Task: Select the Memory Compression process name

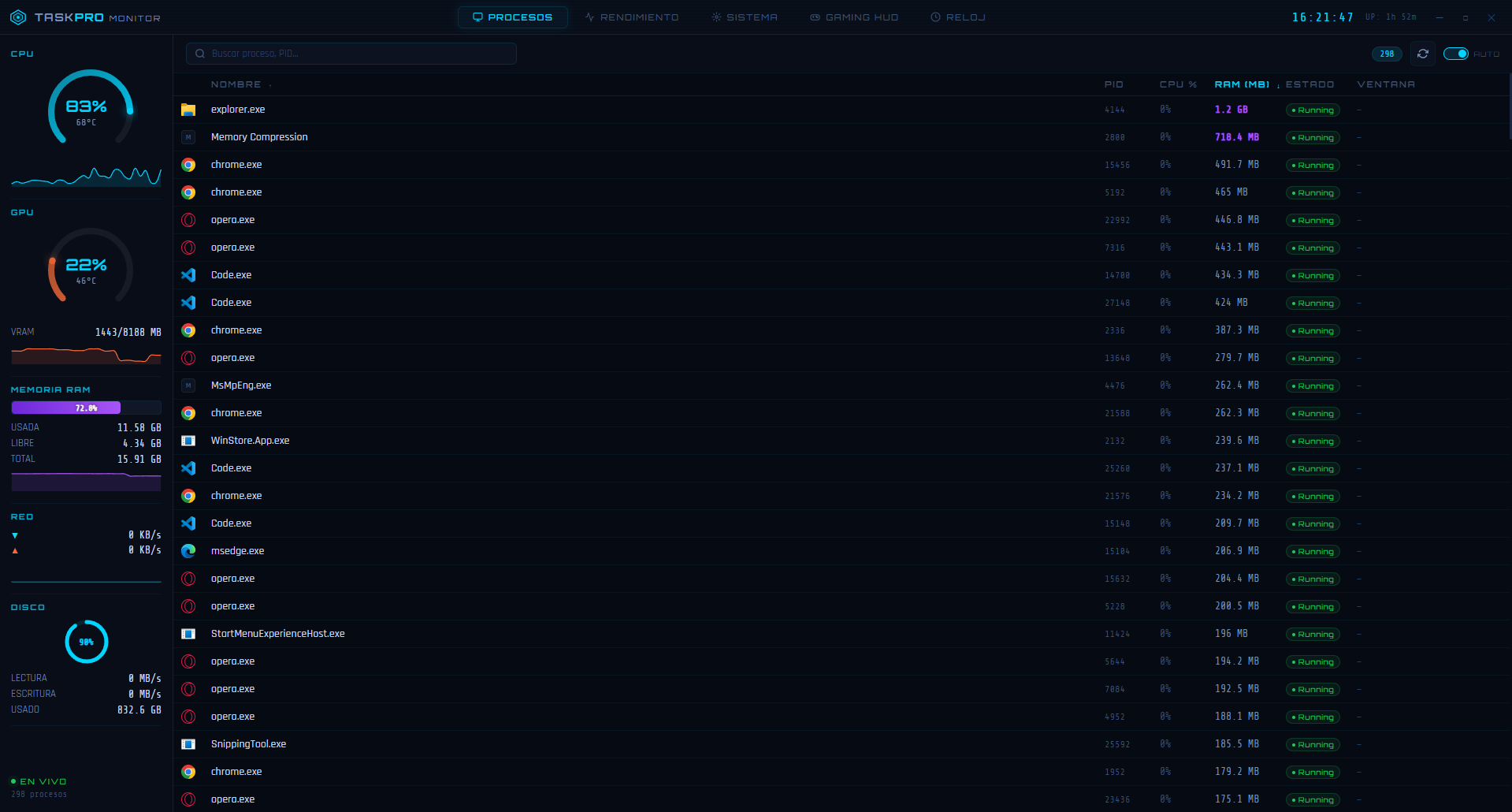Action: point(259,137)
